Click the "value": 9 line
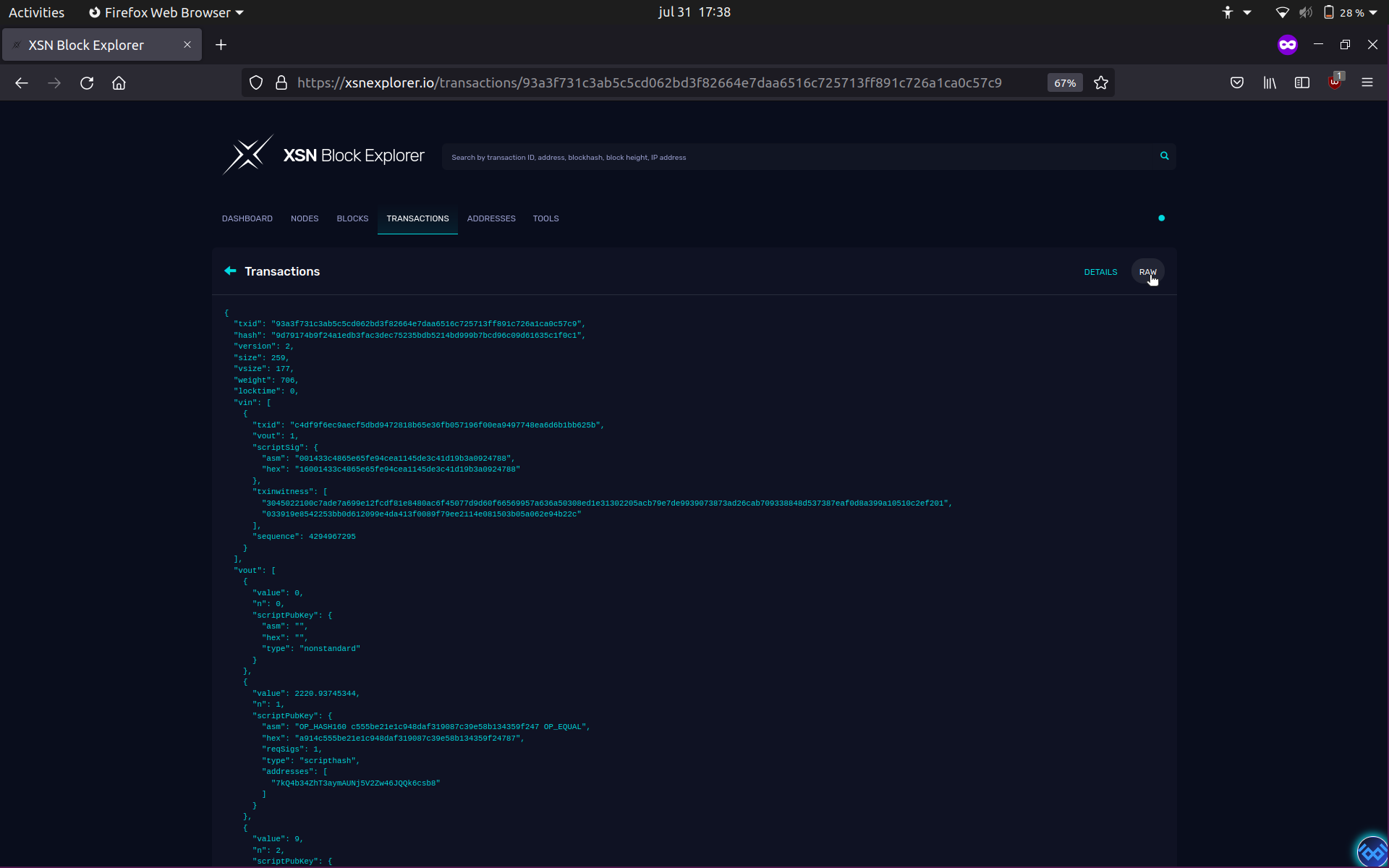This screenshot has height=868, width=1389. point(278,839)
